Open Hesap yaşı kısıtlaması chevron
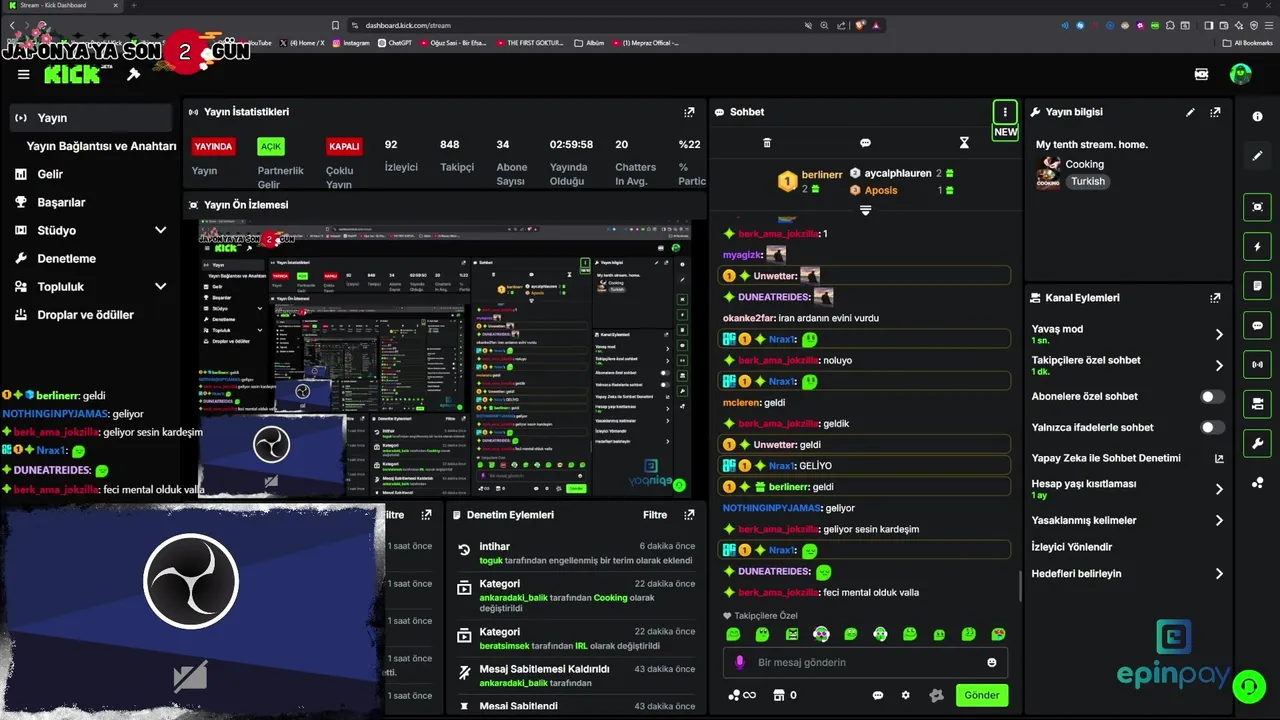The image size is (1280, 720). point(1219,489)
